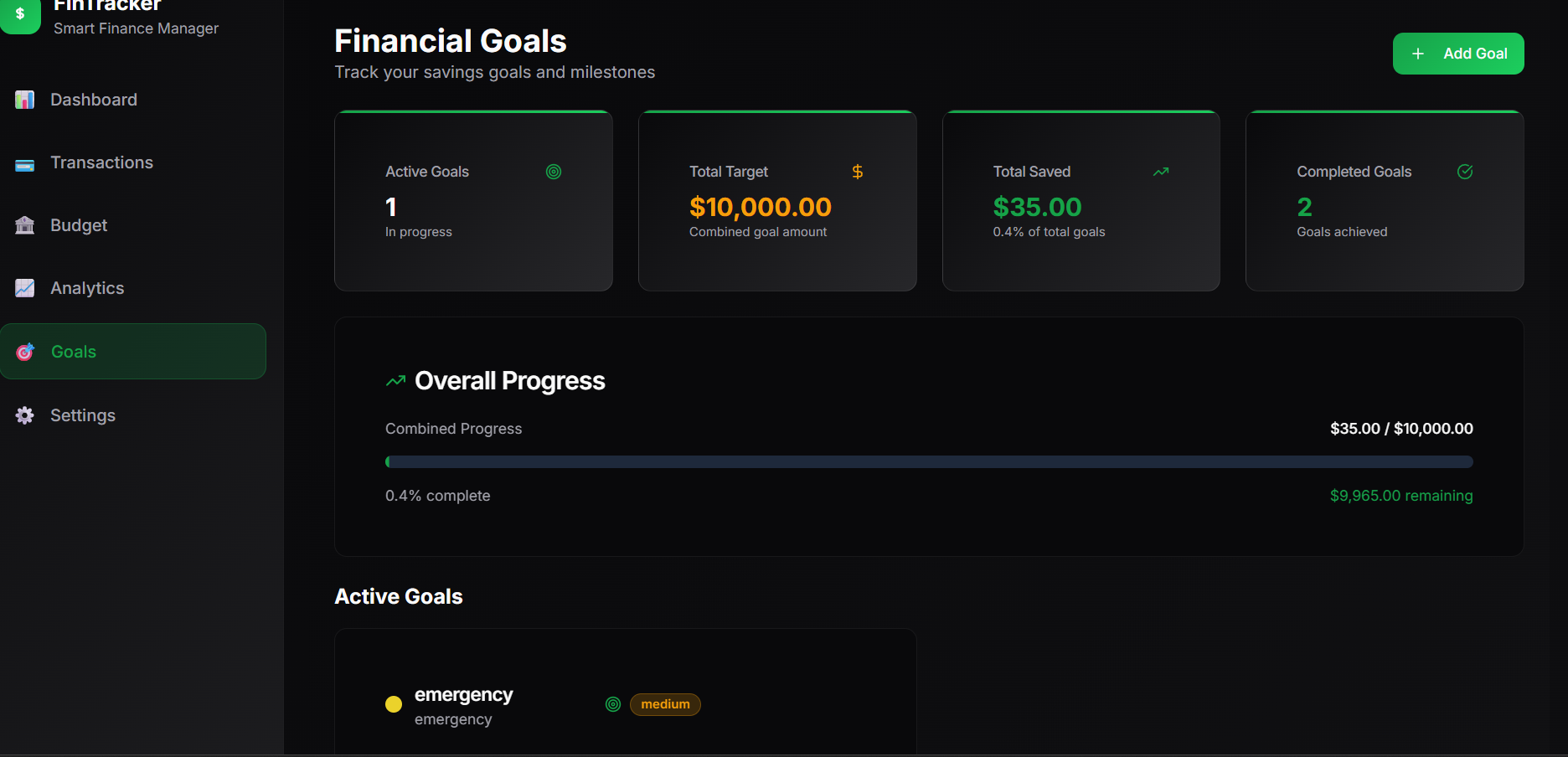Select the Dashboard sidebar icon
This screenshot has height=757, width=1568.
tap(24, 100)
